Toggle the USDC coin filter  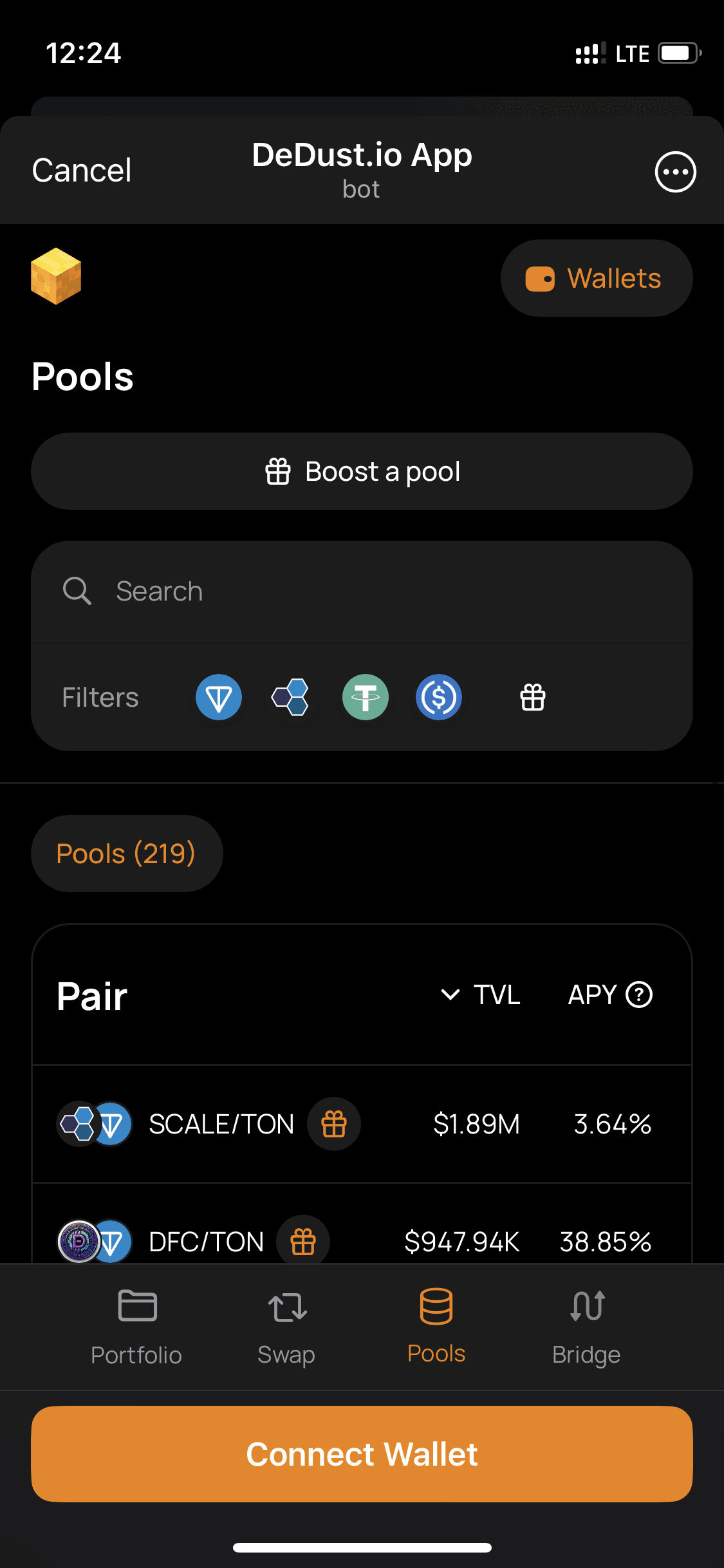click(439, 697)
